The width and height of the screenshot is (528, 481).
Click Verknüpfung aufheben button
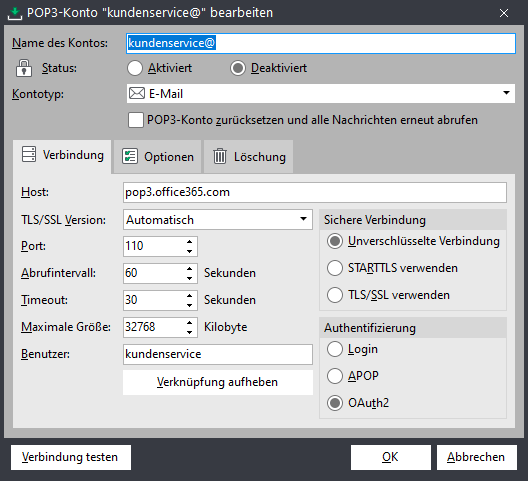click(218, 382)
